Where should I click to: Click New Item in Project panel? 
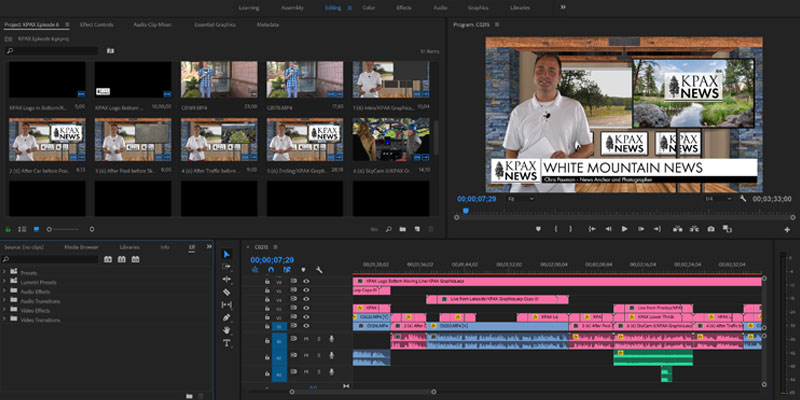click(x=417, y=230)
